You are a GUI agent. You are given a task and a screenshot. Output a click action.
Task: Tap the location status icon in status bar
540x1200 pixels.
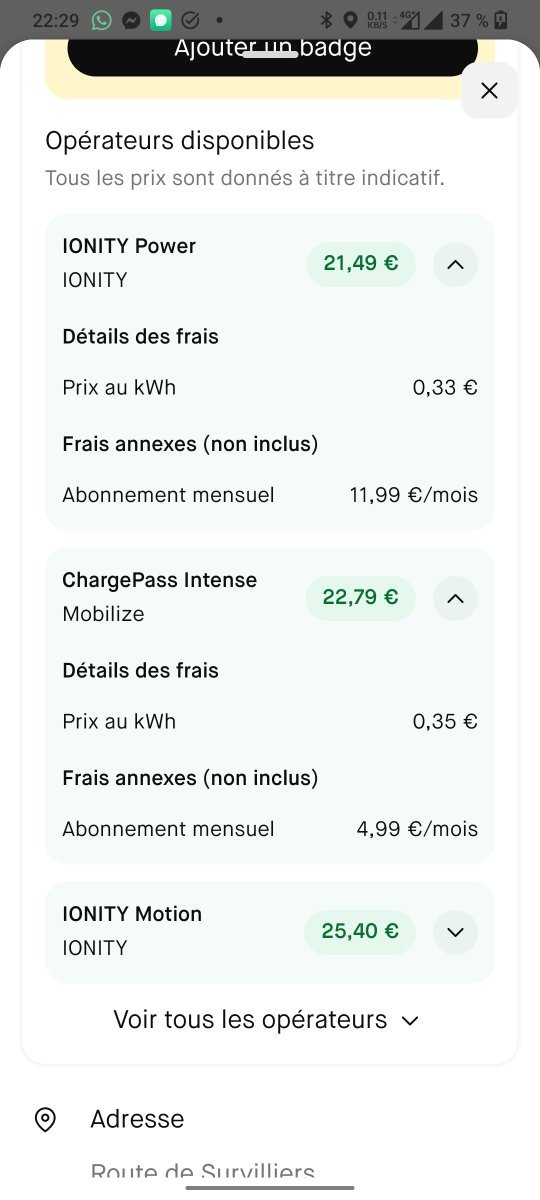pyautogui.click(x=350, y=20)
